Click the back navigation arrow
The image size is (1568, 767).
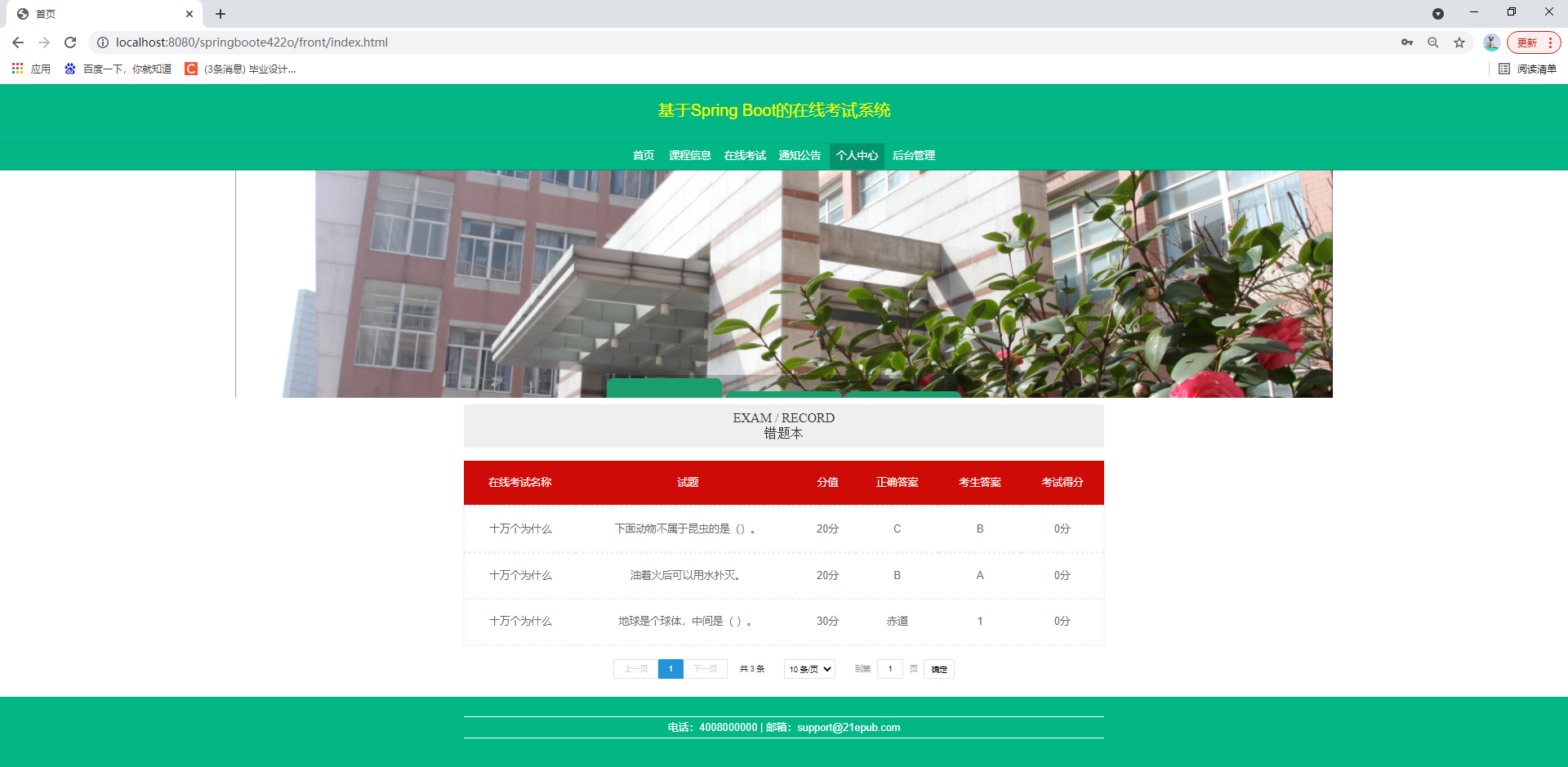[17, 42]
